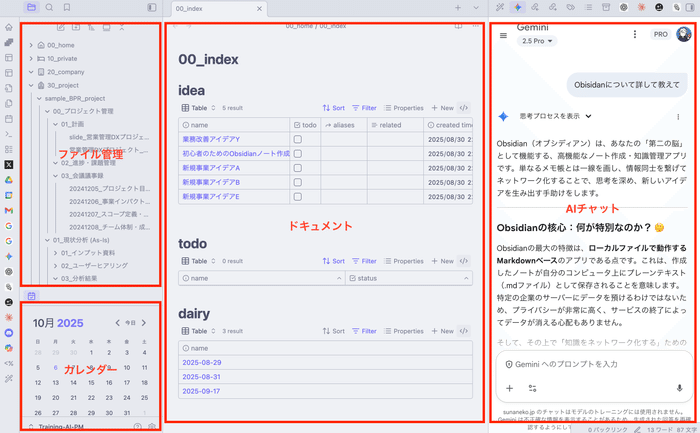Image resolution: width=700 pixels, height=433 pixels.
Task: Open the Google account avatar in Gemini
Action: pyautogui.click(x=683, y=34)
